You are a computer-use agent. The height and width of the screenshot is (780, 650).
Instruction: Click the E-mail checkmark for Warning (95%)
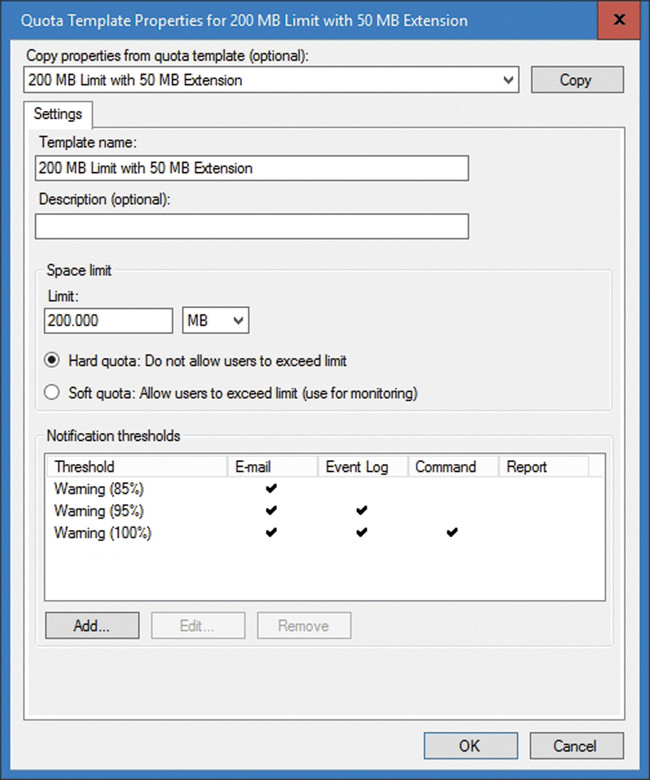click(271, 510)
